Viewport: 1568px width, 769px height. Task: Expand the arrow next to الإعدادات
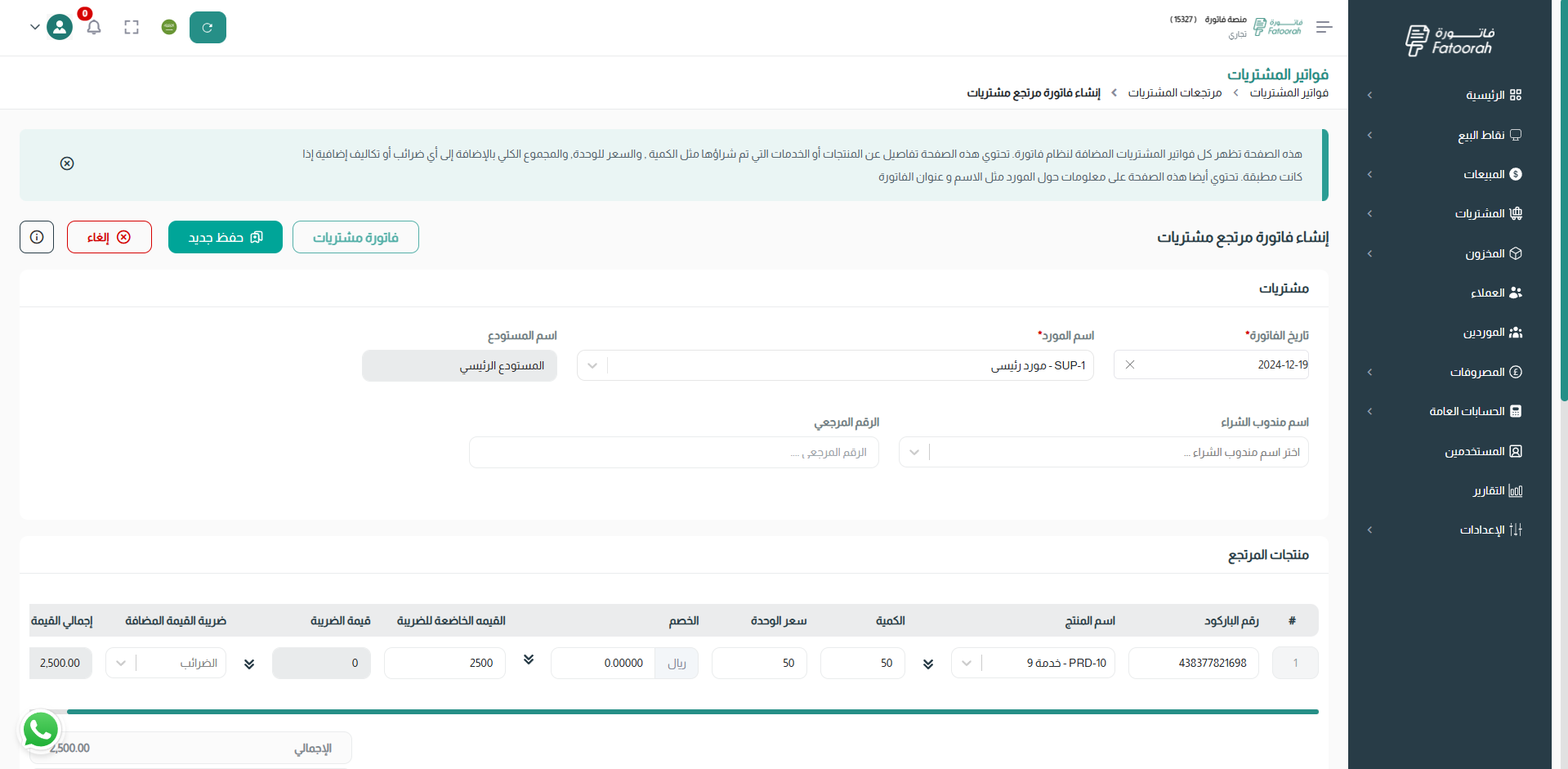tap(1369, 530)
